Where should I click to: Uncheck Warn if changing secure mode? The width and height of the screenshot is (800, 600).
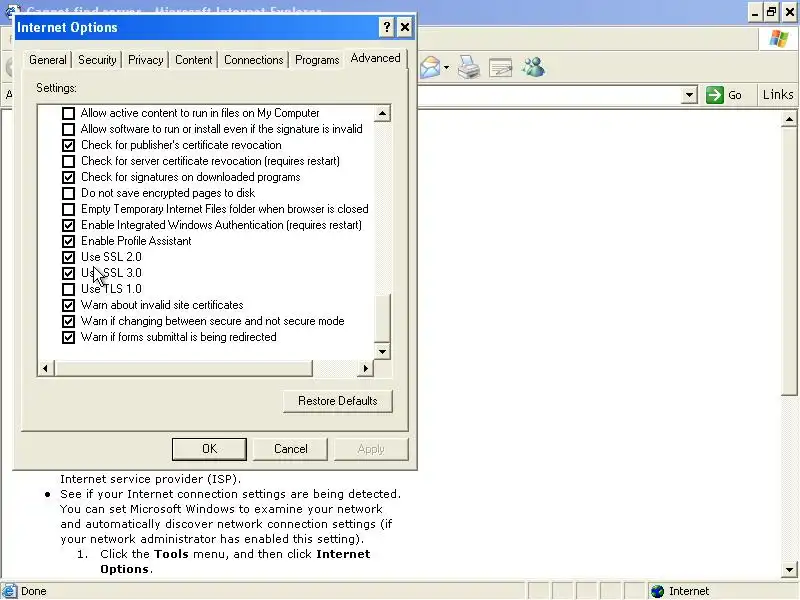(x=68, y=321)
